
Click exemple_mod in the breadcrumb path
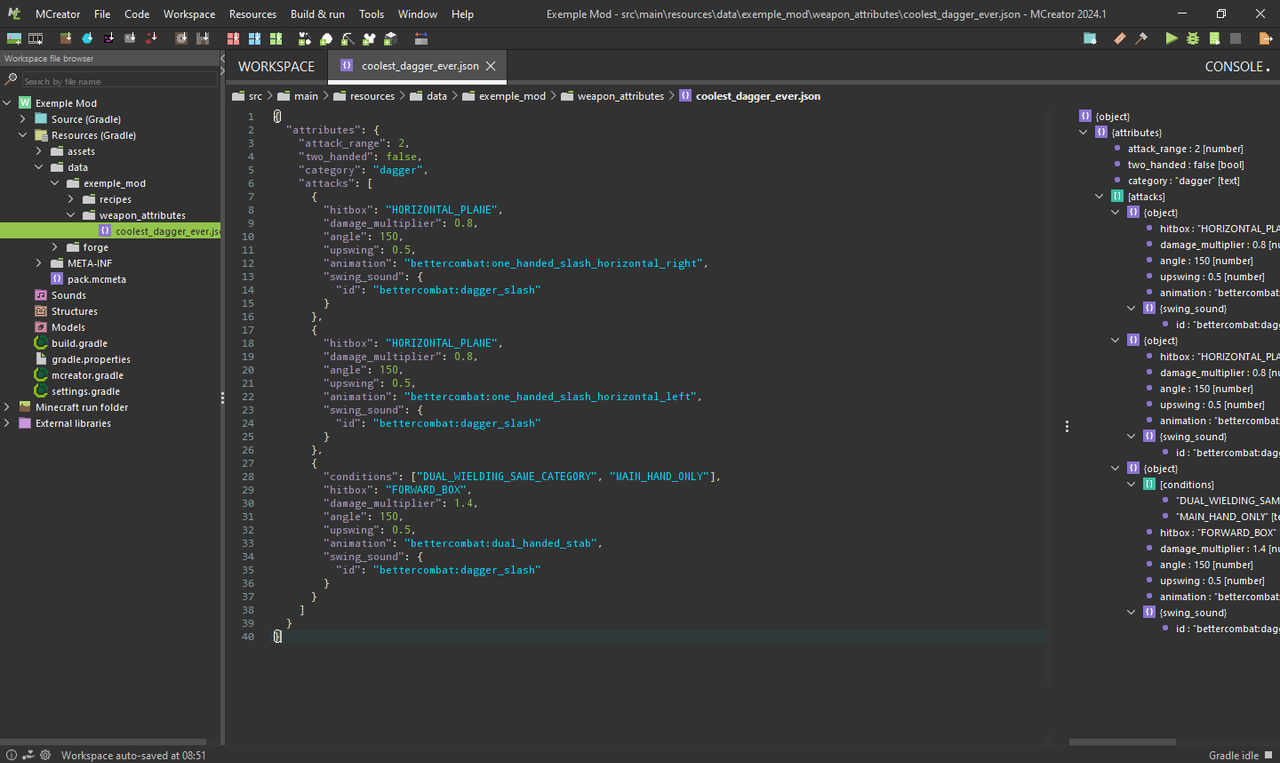(x=512, y=96)
